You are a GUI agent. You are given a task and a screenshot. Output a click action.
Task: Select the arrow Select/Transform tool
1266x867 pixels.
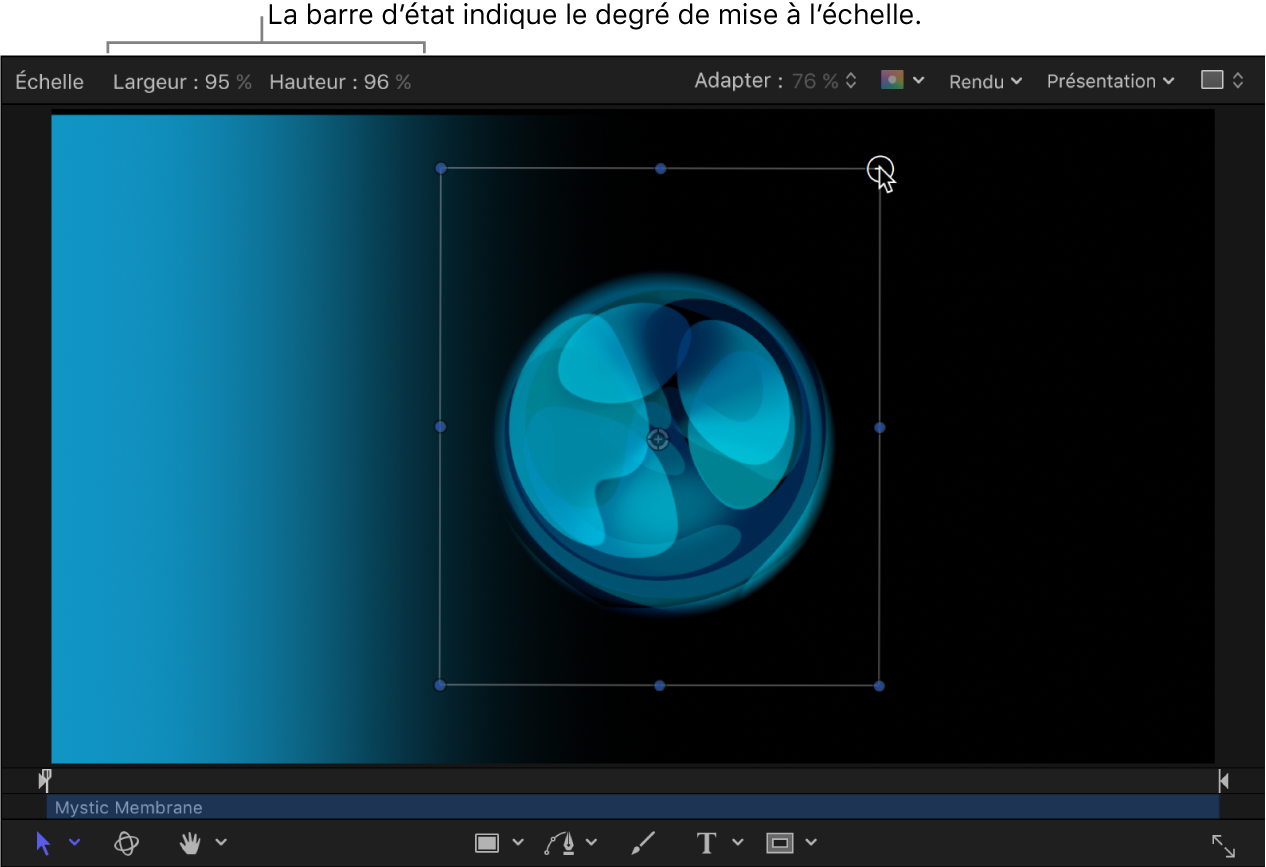coord(43,843)
